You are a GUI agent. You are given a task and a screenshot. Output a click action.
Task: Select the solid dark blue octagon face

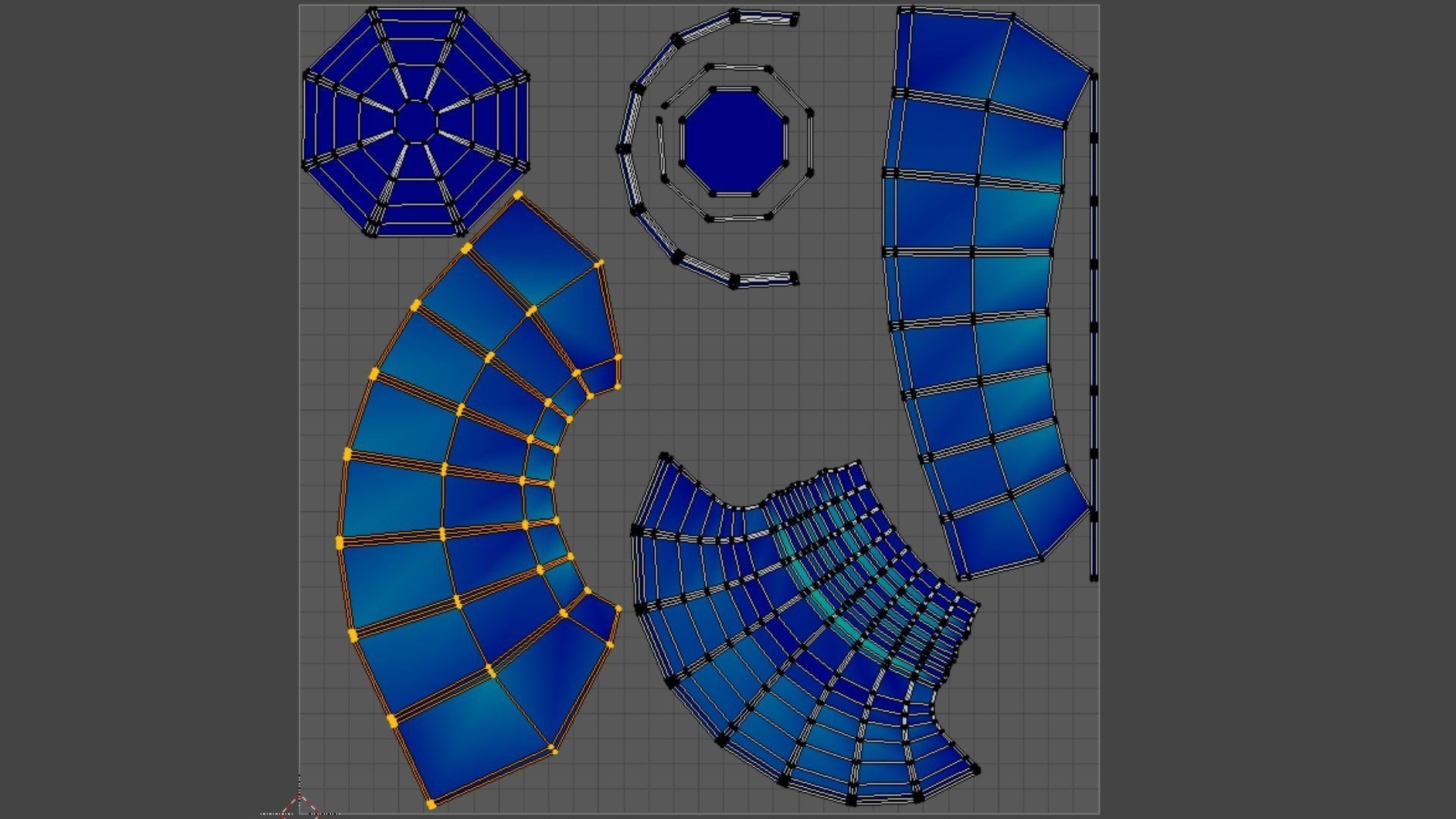click(x=734, y=141)
